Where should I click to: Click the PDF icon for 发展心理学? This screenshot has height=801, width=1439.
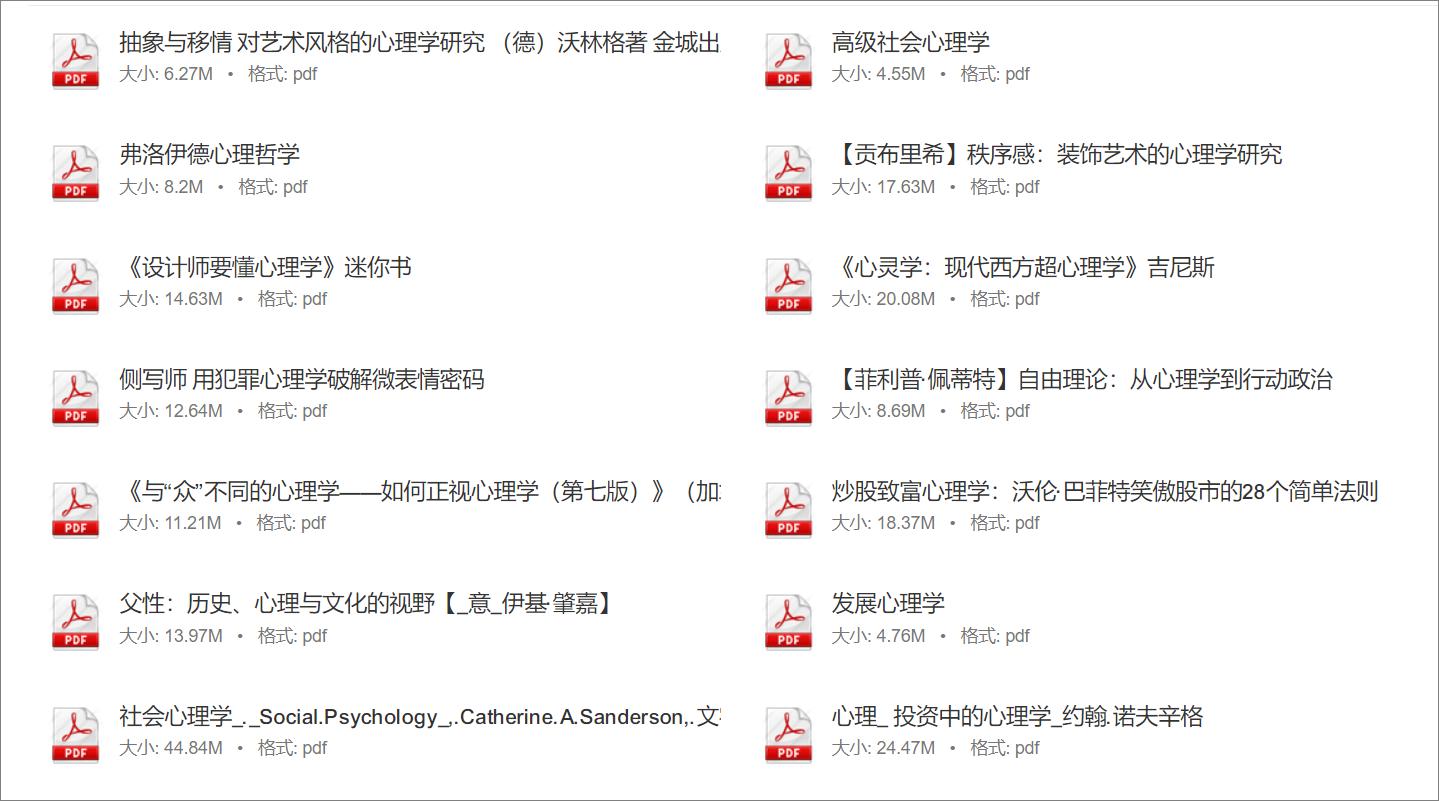pos(786,621)
